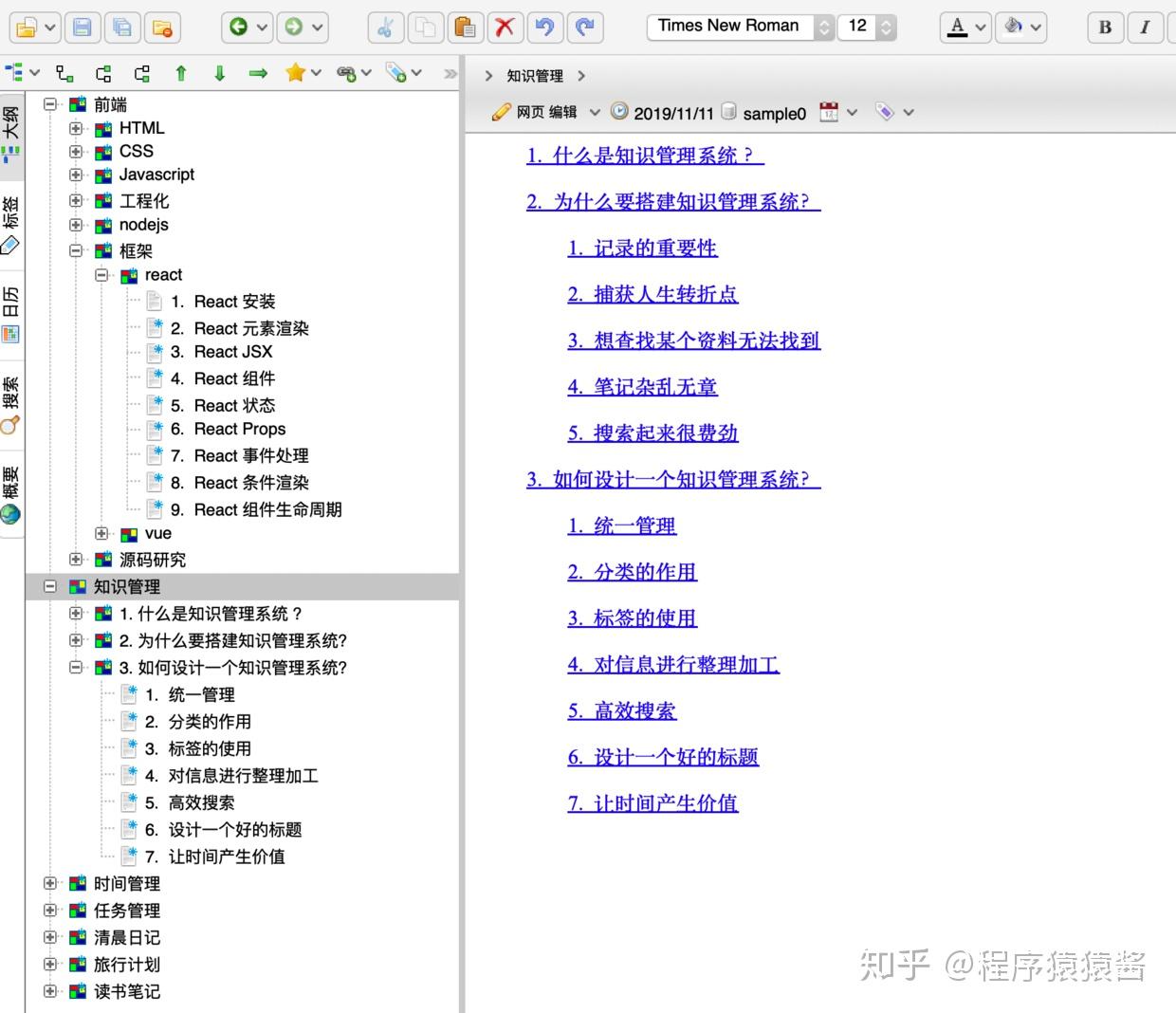
Task: Click the red X delete icon
Action: (x=505, y=27)
